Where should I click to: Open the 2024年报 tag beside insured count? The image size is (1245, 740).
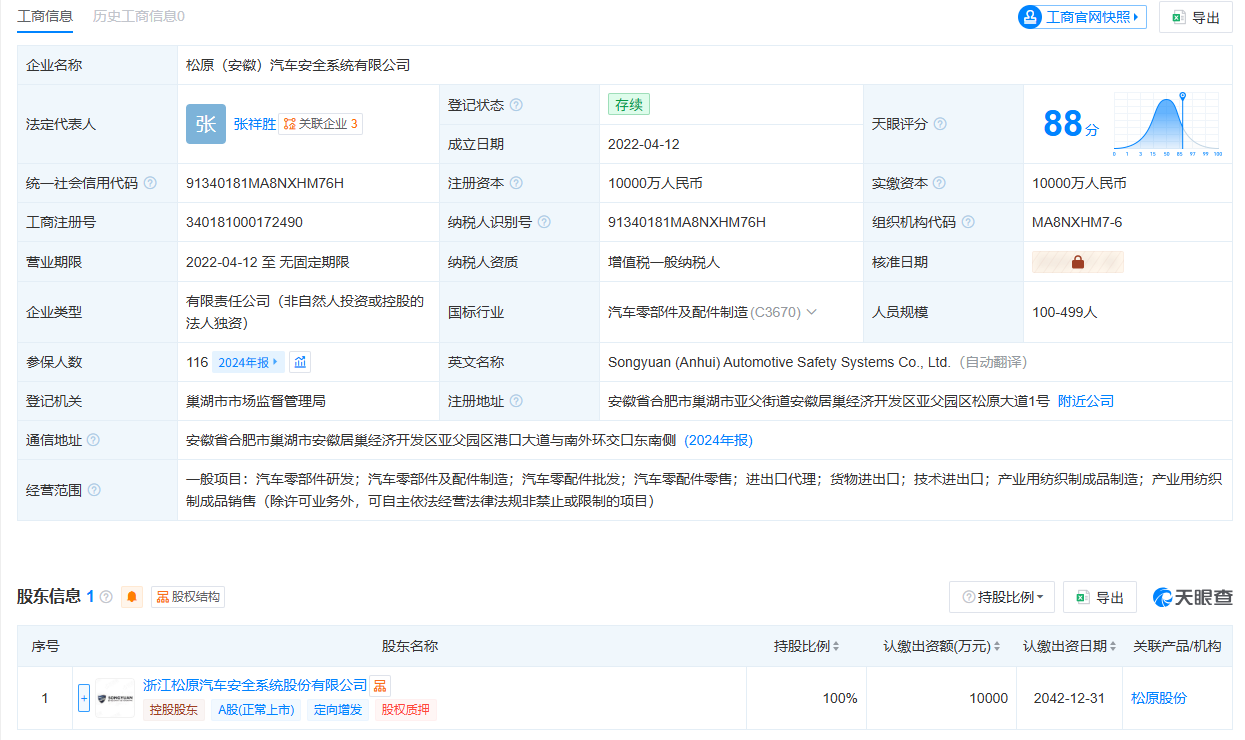tap(248, 362)
